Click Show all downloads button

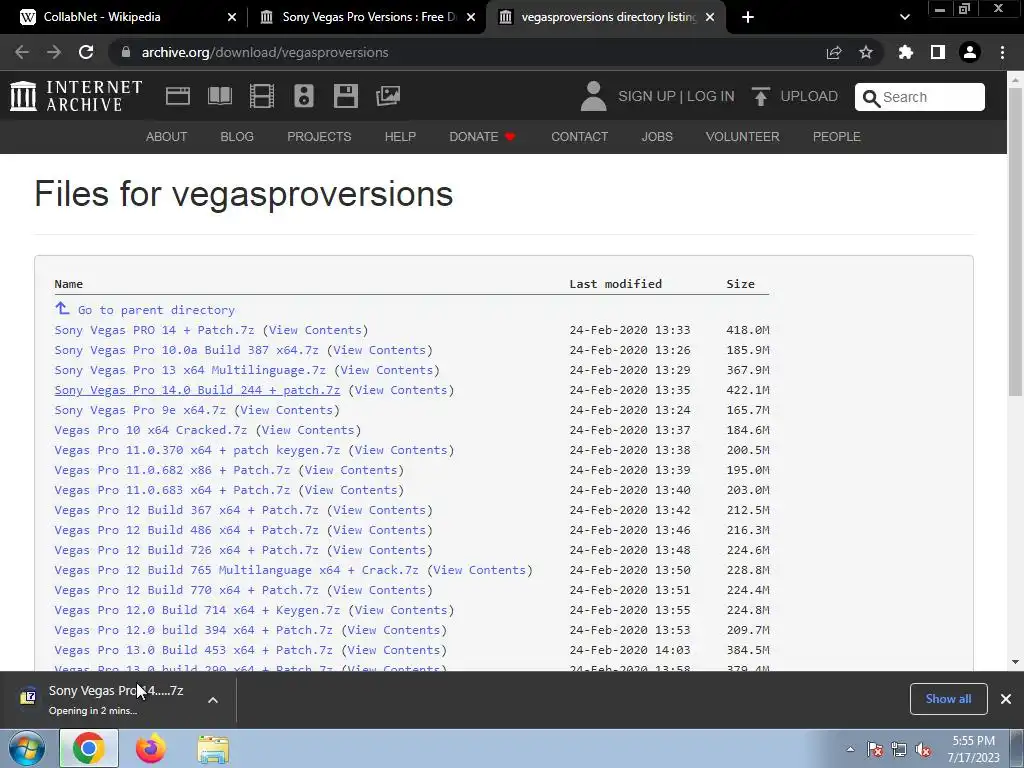[x=948, y=699]
